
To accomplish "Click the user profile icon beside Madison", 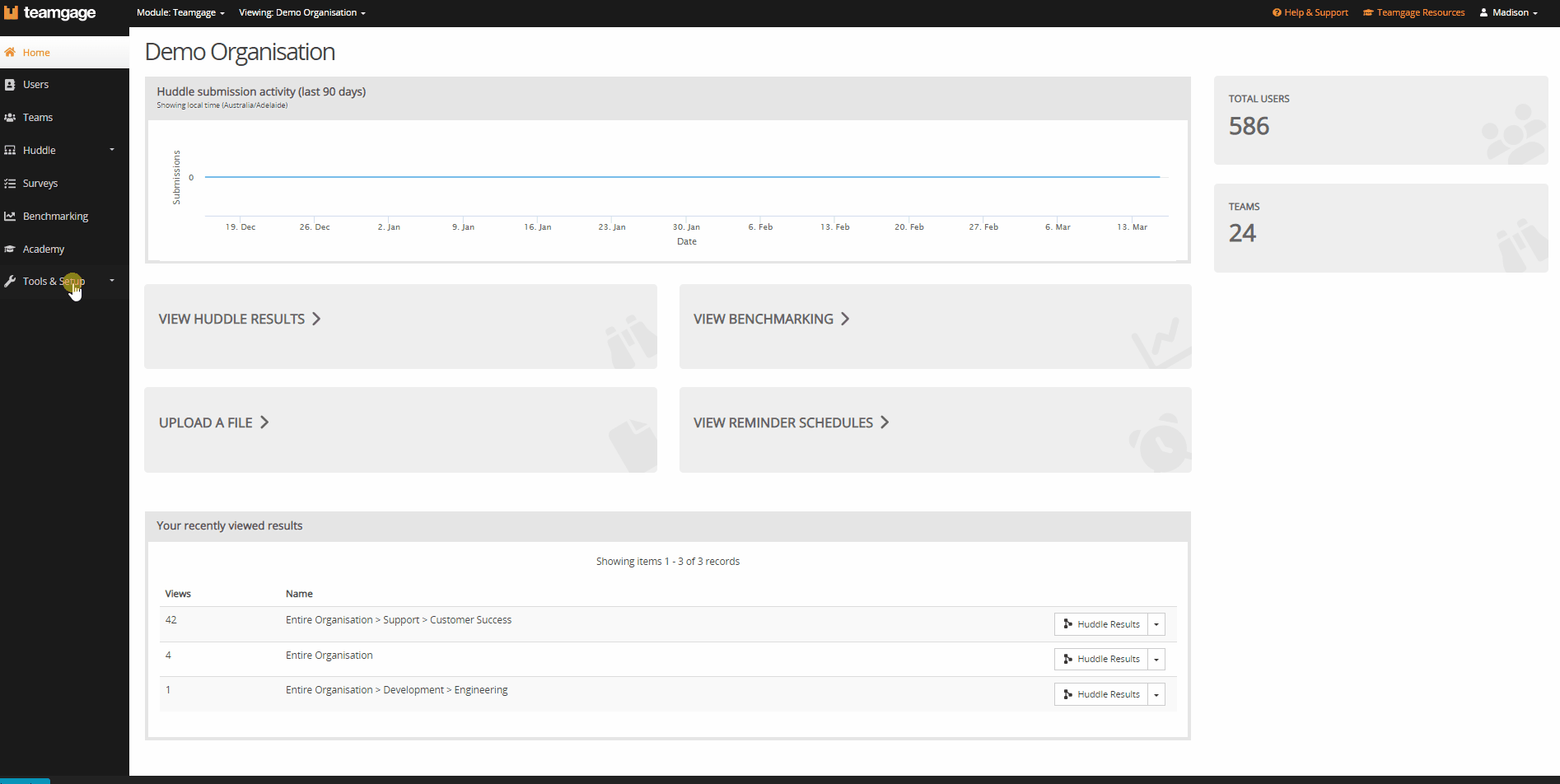I will click(1484, 12).
